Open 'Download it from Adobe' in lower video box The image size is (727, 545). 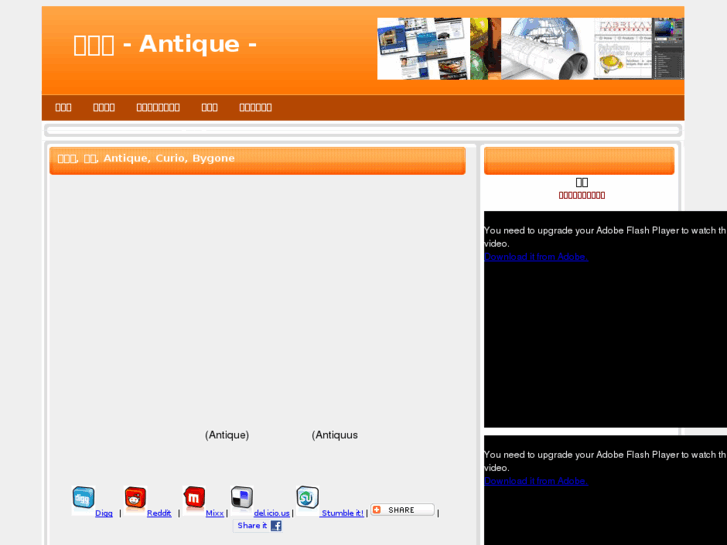536,481
